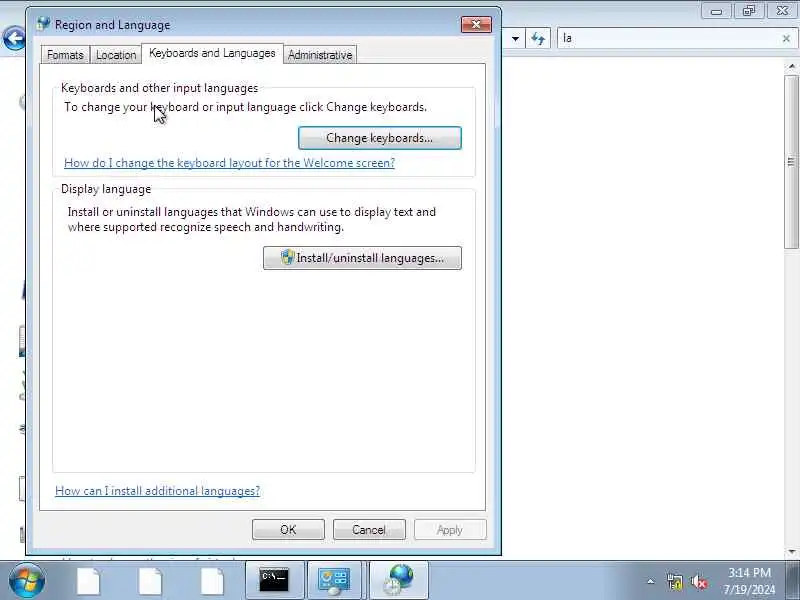Viewport: 800px width, 600px height.
Task: Select the Keyboards and Languages tab
Action: (212, 53)
